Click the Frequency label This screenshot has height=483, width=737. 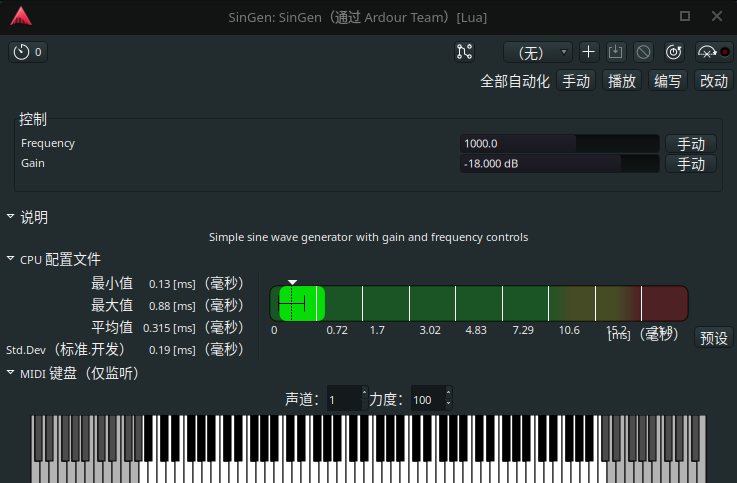tap(48, 143)
